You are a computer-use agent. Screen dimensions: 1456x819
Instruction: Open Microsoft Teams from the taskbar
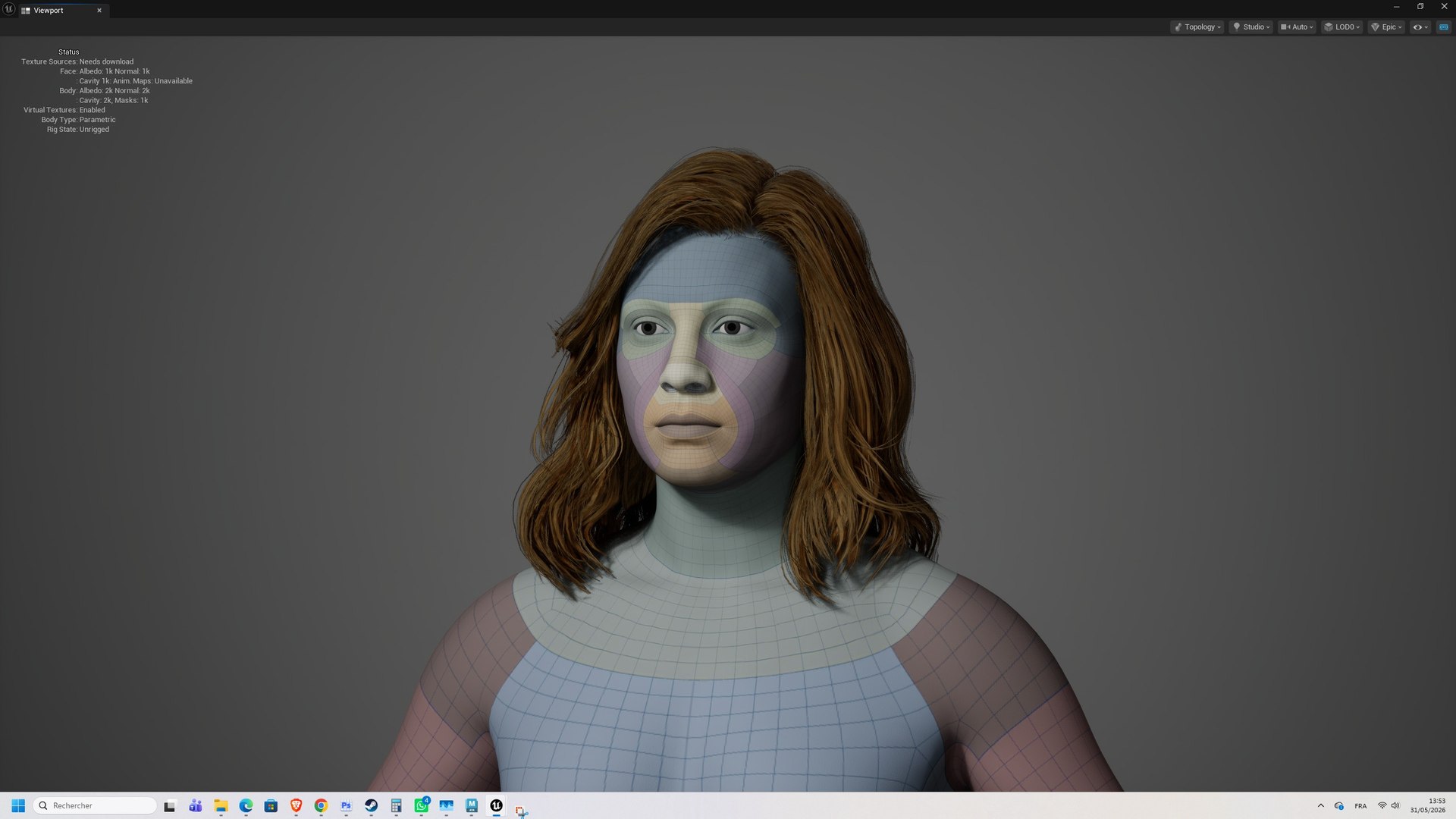coord(196,805)
